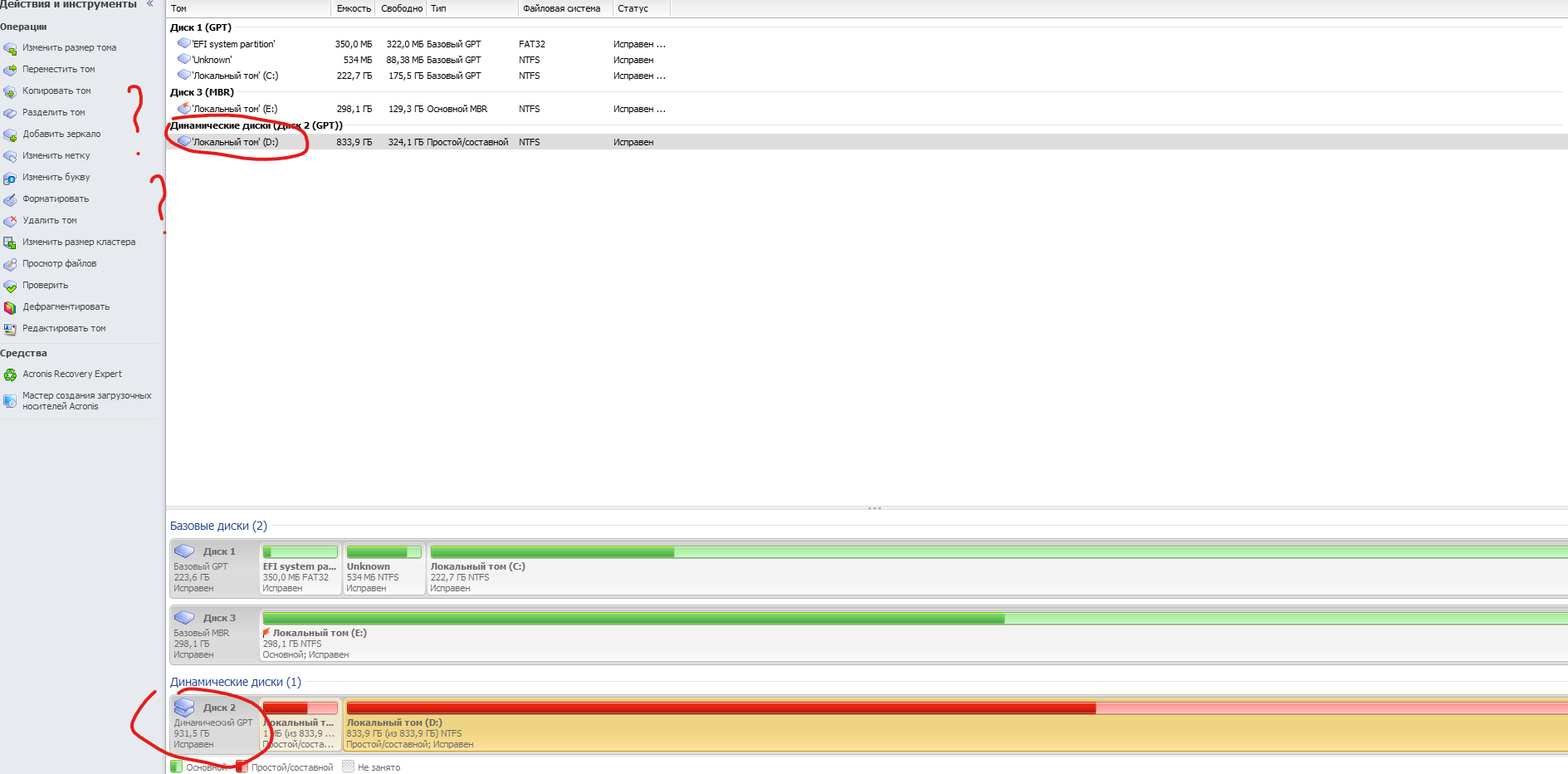This screenshot has width=1568, height=774.
Task: Click the 'Переместить том' icon
Action: (10, 70)
